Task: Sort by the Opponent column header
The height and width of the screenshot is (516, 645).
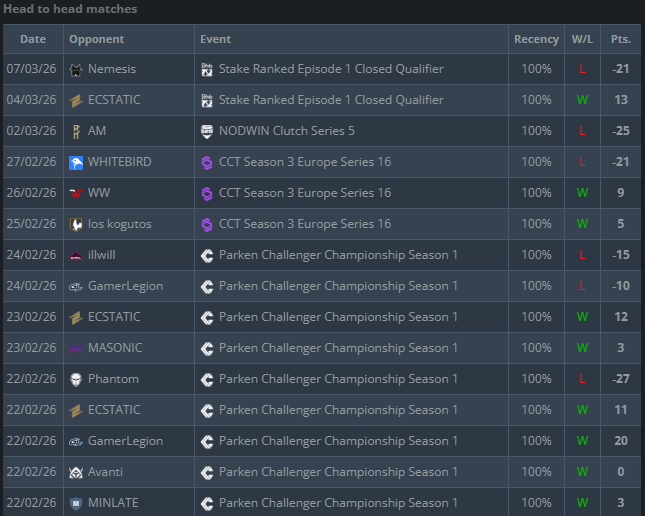Action: point(96,40)
